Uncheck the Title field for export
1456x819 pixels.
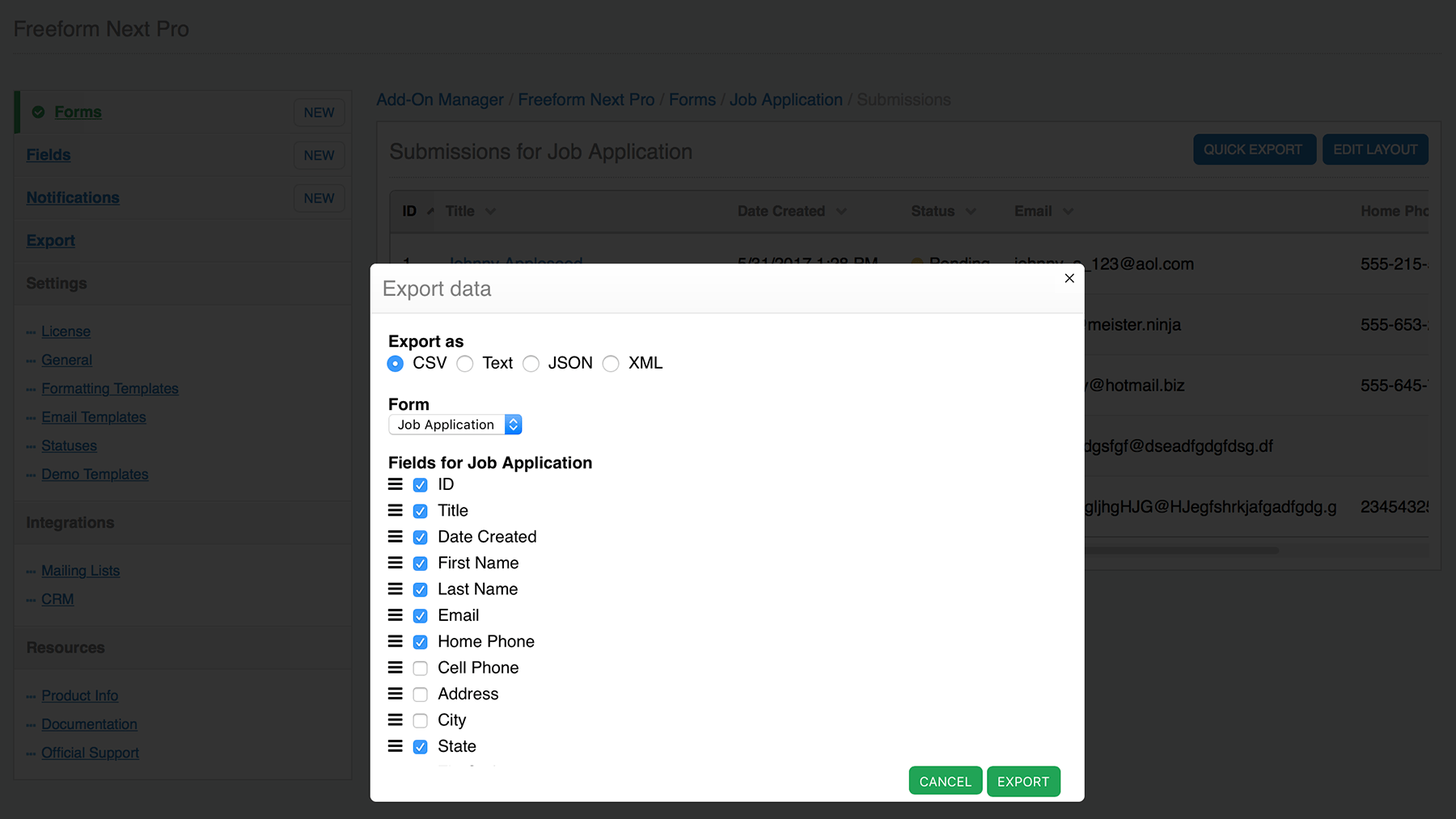click(x=420, y=510)
